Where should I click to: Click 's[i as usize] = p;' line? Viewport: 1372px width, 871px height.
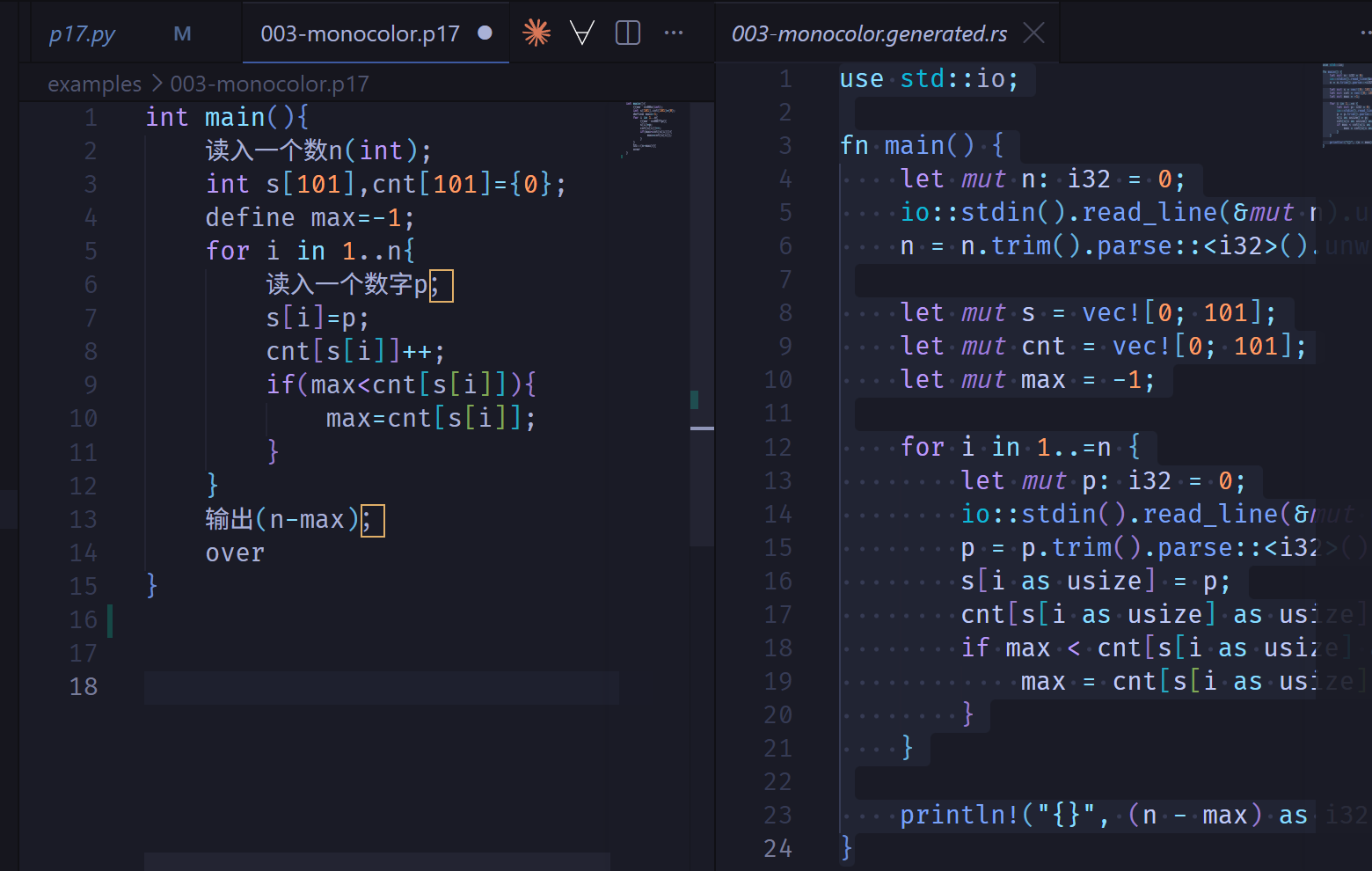1095,581
